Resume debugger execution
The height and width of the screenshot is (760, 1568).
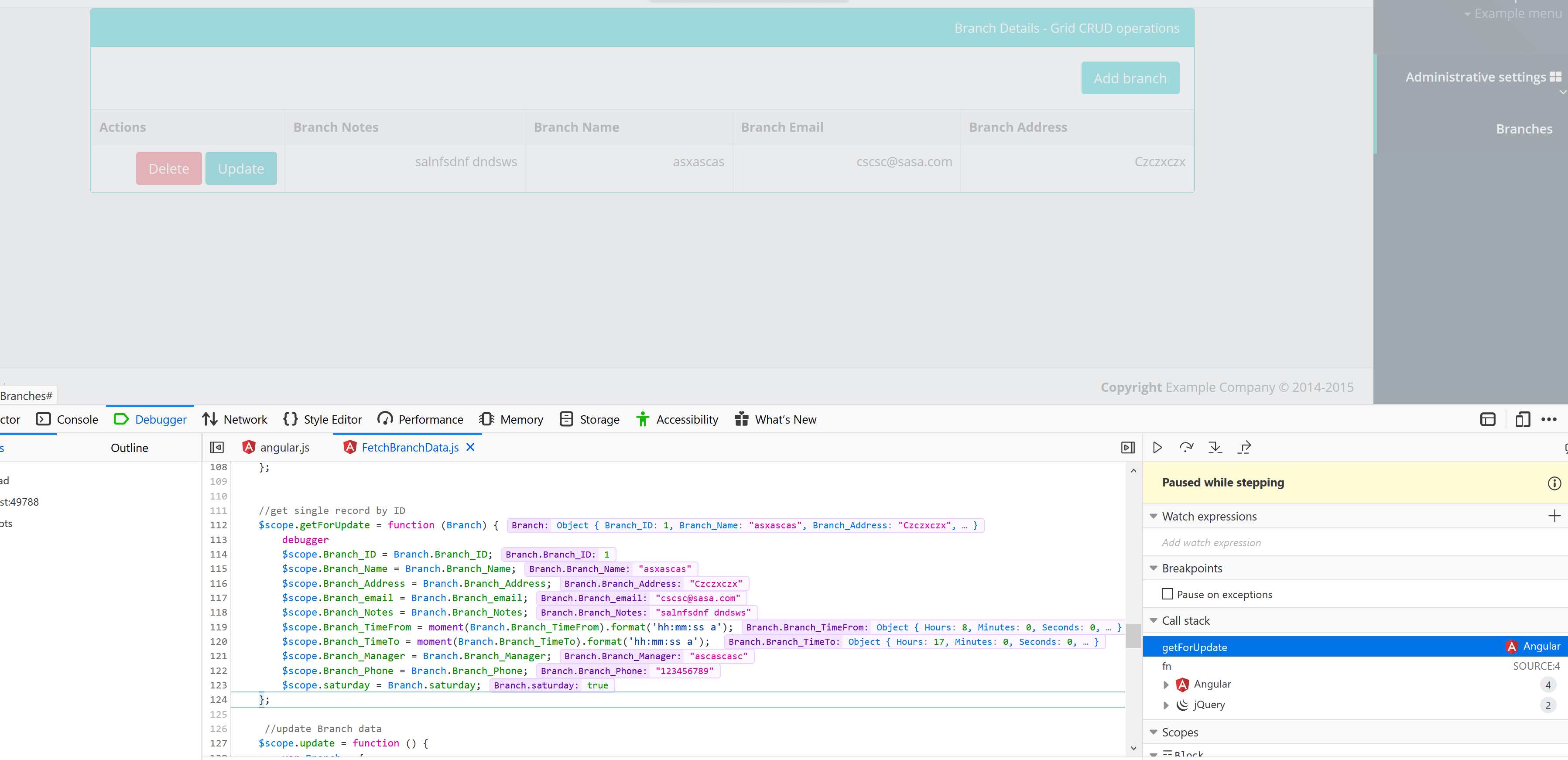[1157, 448]
